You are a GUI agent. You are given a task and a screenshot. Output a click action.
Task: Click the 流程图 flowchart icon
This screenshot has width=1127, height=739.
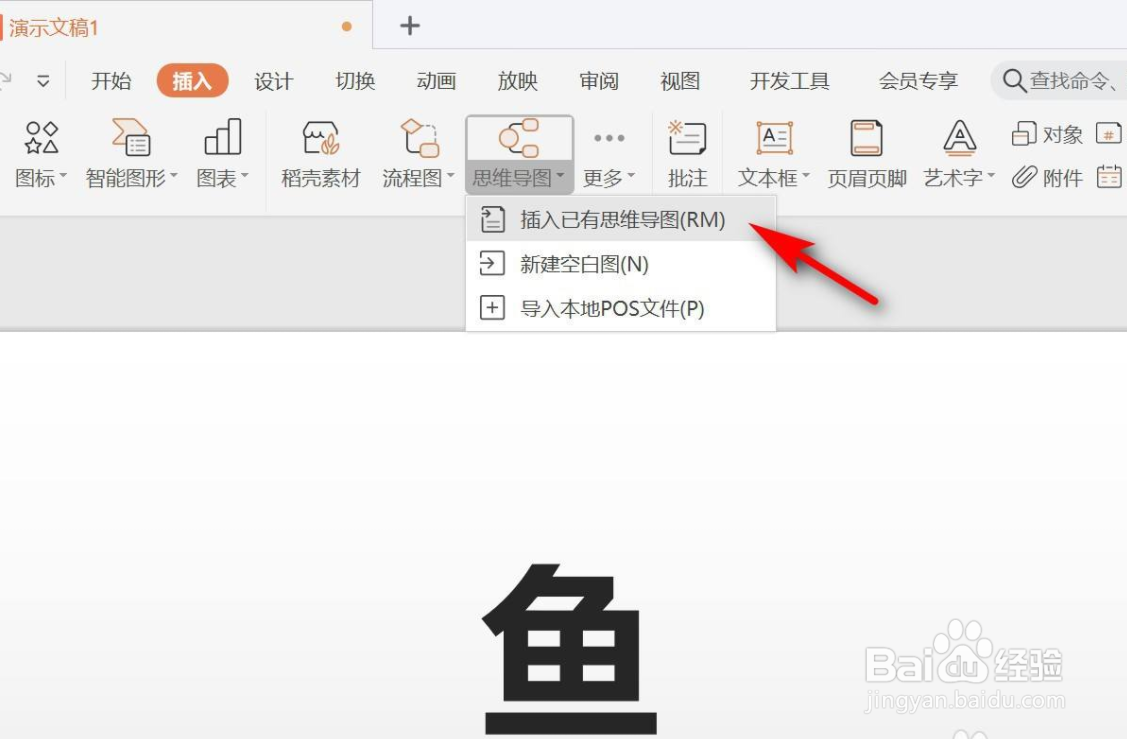420,137
